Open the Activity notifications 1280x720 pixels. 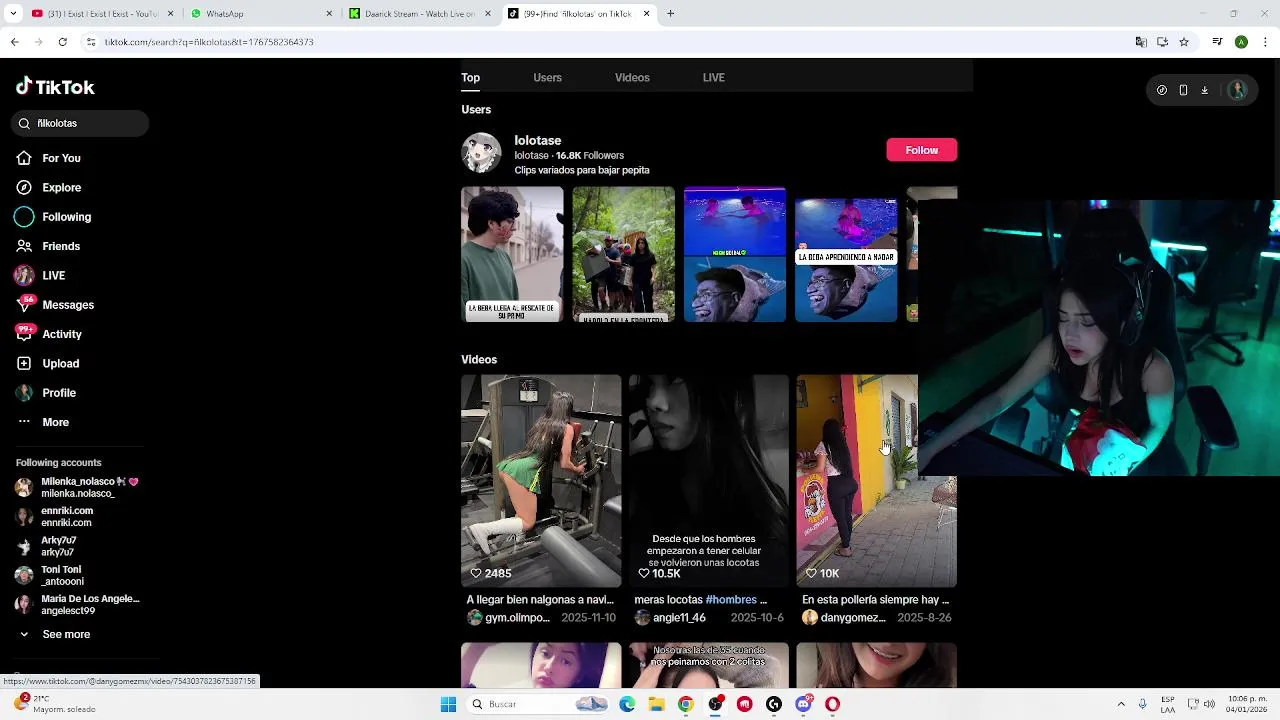pyautogui.click(x=49, y=334)
